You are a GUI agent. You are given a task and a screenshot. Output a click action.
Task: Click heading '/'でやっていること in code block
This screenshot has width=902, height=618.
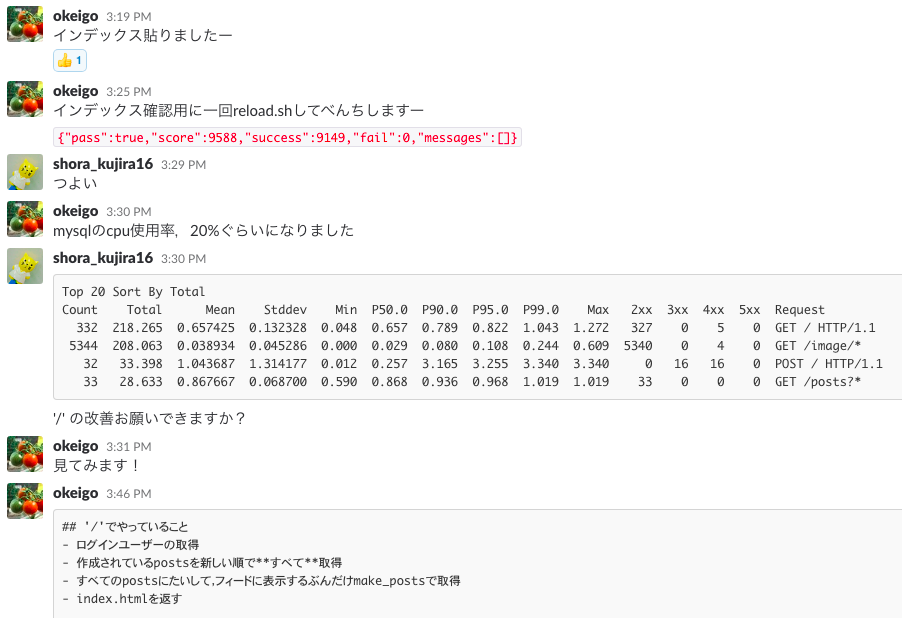[125, 527]
